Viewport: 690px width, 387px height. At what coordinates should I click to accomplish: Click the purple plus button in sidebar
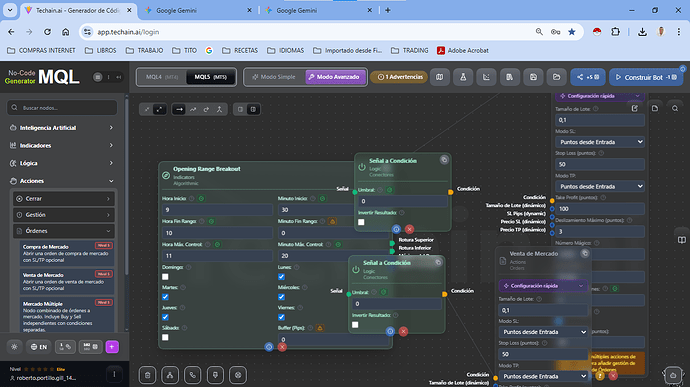point(112,347)
